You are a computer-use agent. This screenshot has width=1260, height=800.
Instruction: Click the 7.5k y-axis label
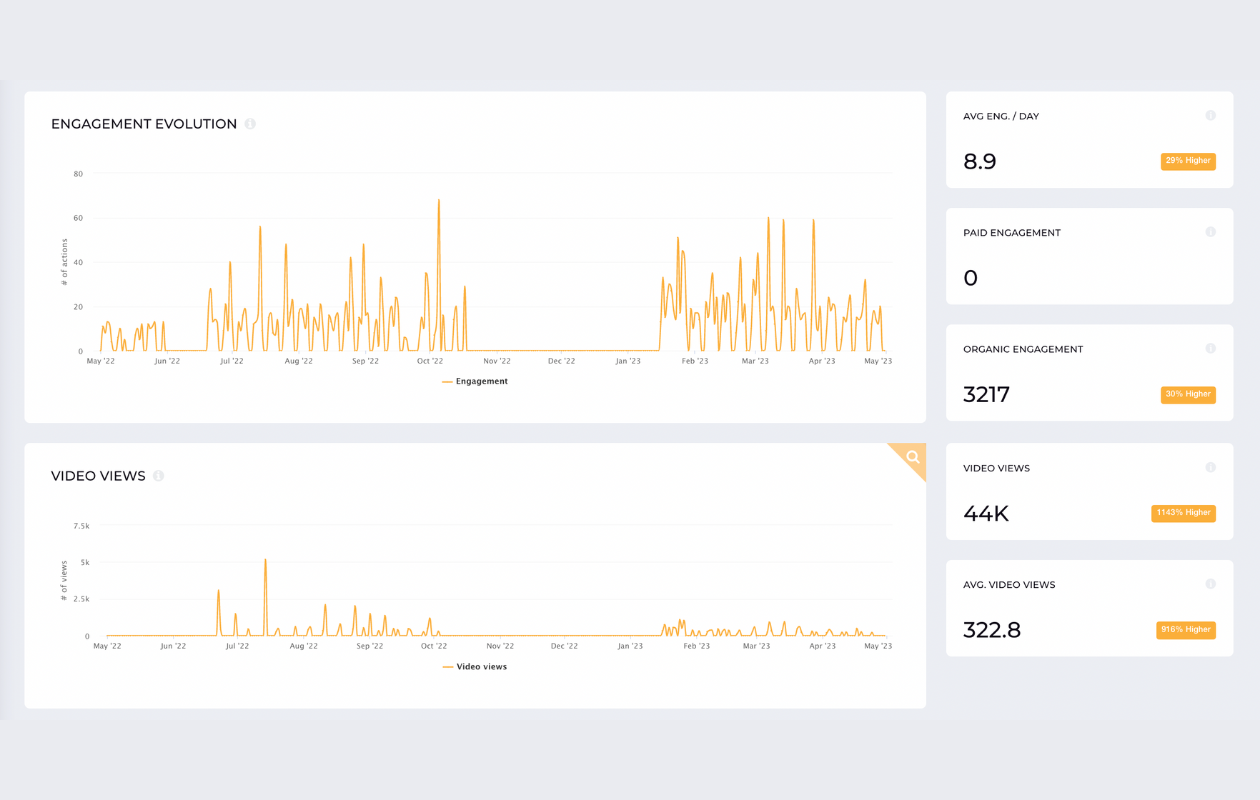click(x=82, y=525)
